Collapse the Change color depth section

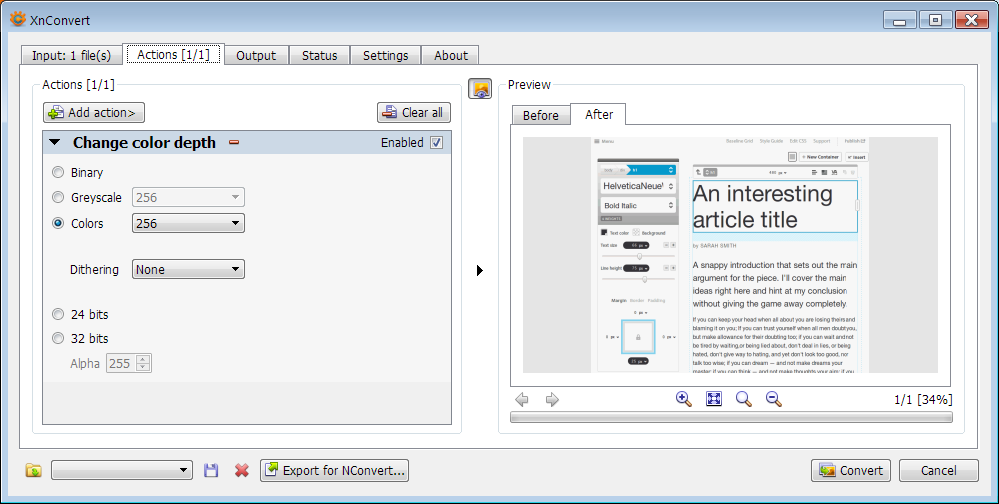point(55,143)
